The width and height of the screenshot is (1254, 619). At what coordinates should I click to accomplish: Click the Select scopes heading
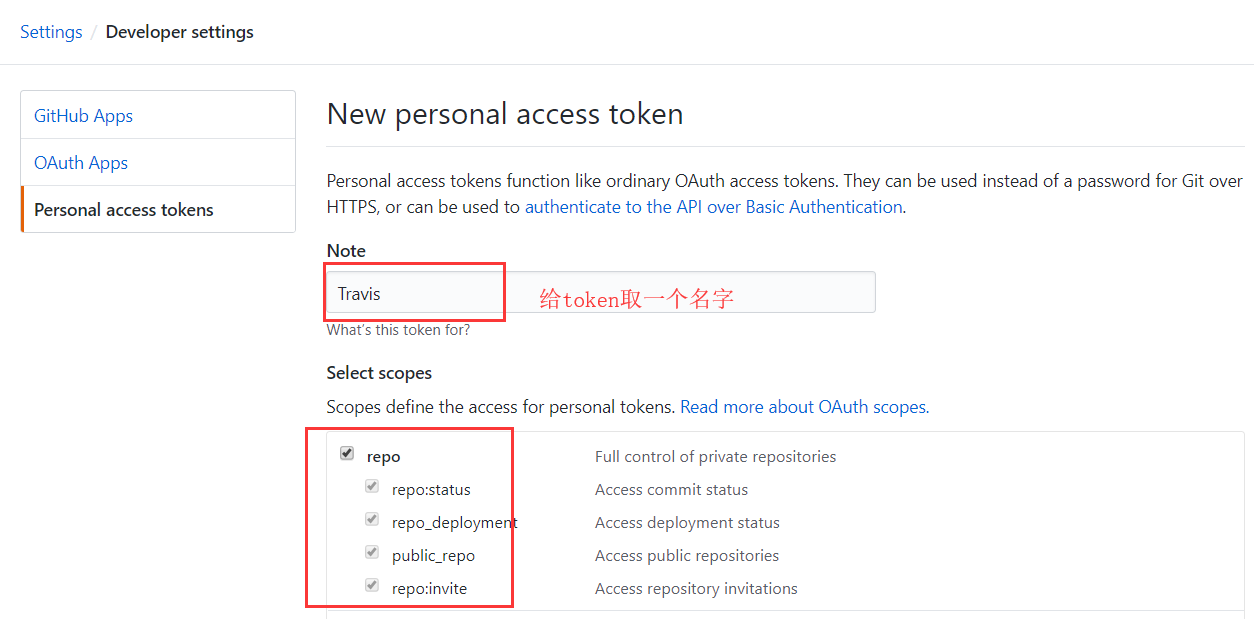tap(379, 373)
